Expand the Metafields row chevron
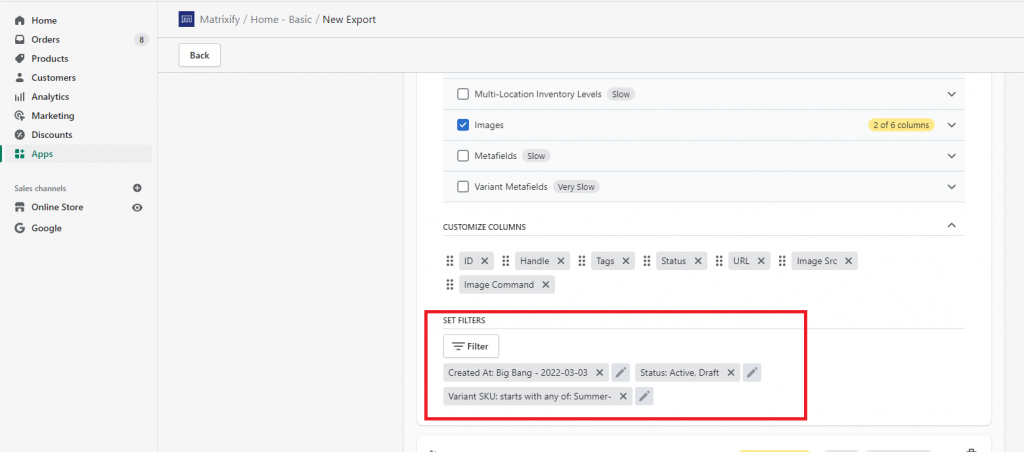 [952, 156]
